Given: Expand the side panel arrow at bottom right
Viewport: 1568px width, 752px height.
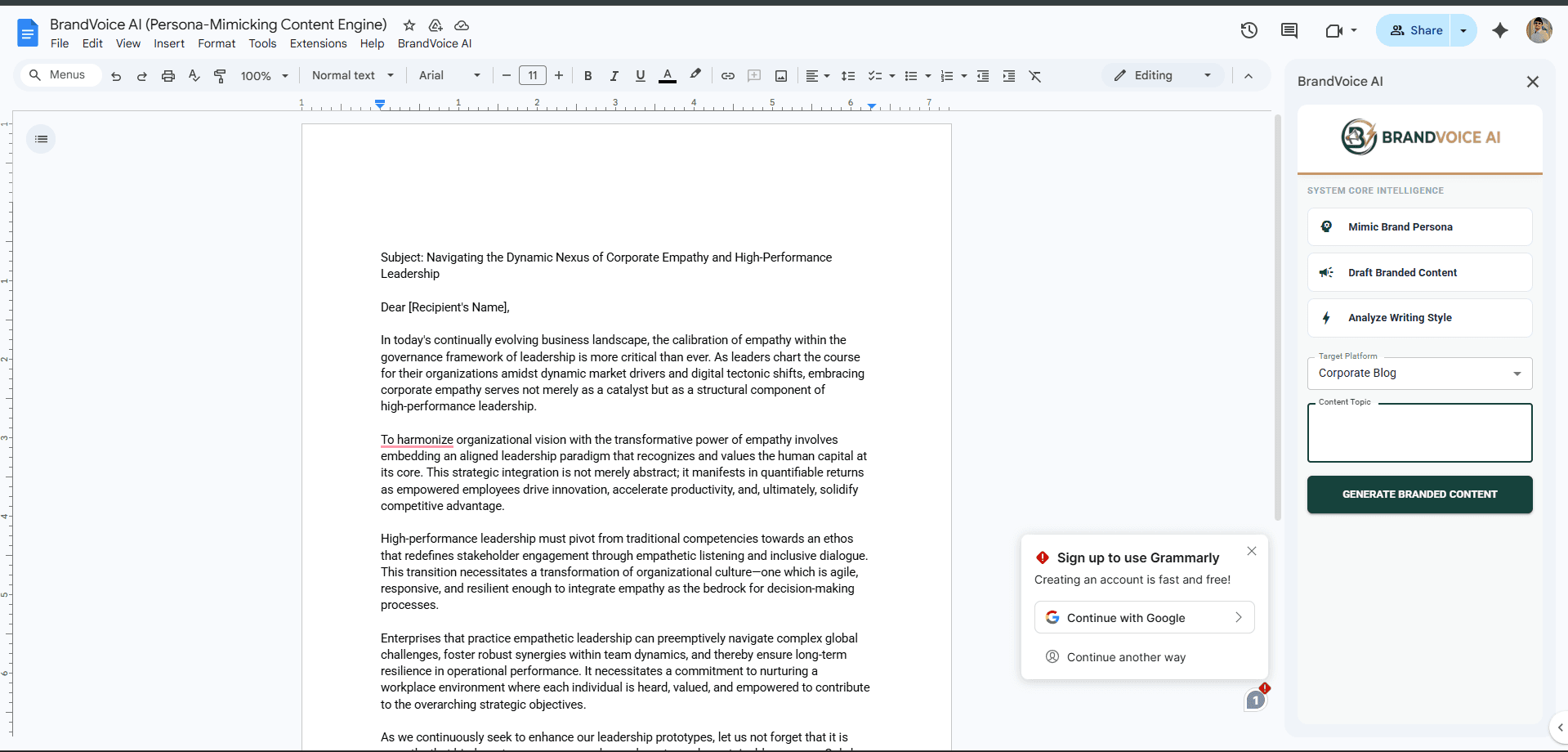Looking at the screenshot, I should click(1559, 727).
